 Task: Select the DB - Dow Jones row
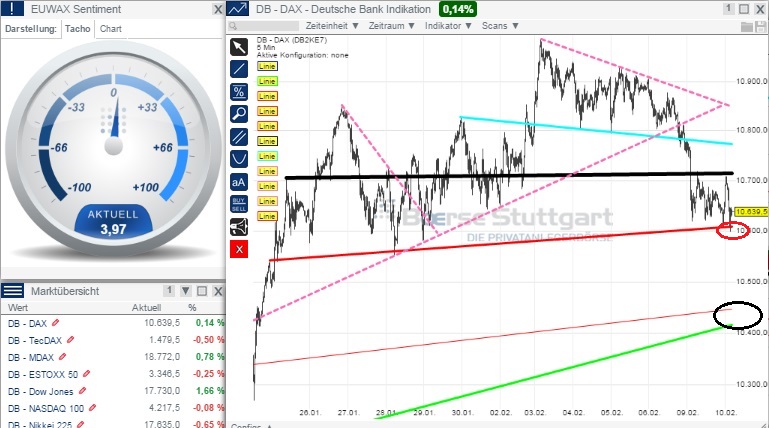(x=113, y=391)
